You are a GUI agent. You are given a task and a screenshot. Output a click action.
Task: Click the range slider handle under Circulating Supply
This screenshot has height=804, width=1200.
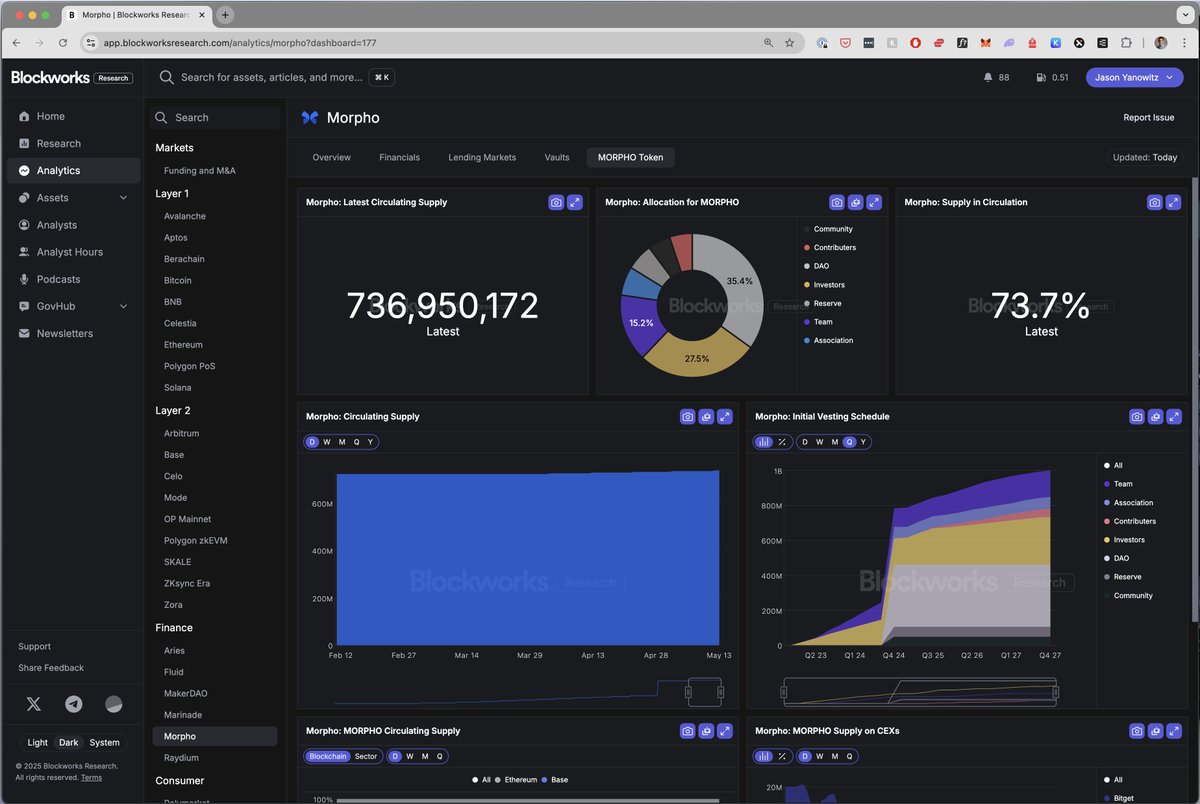click(x=688, y=692)
